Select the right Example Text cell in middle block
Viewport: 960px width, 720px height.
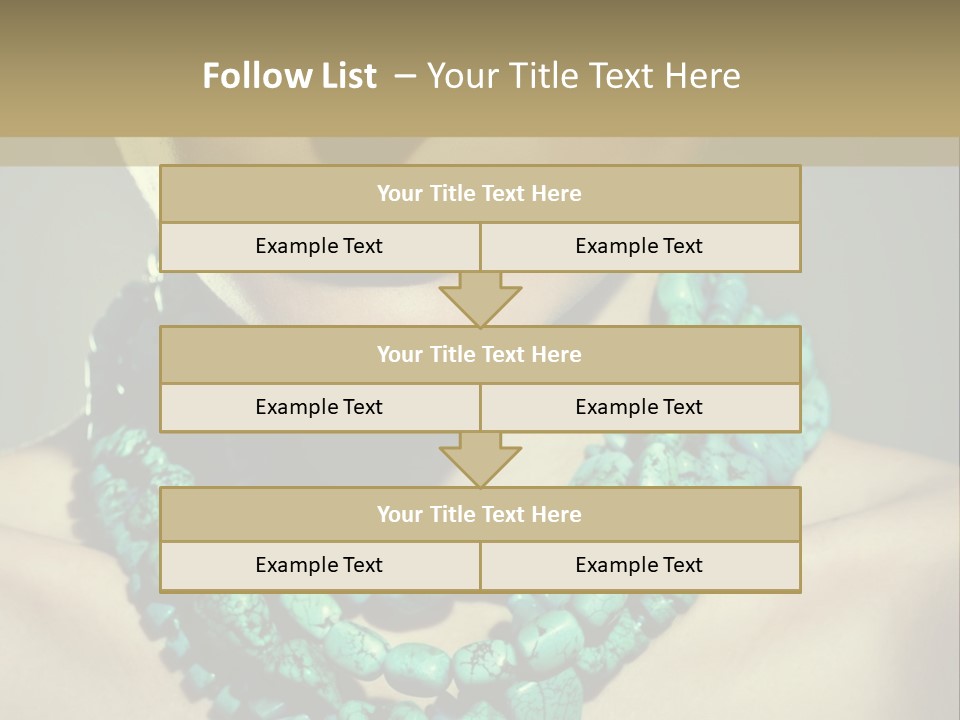[639, 407]
